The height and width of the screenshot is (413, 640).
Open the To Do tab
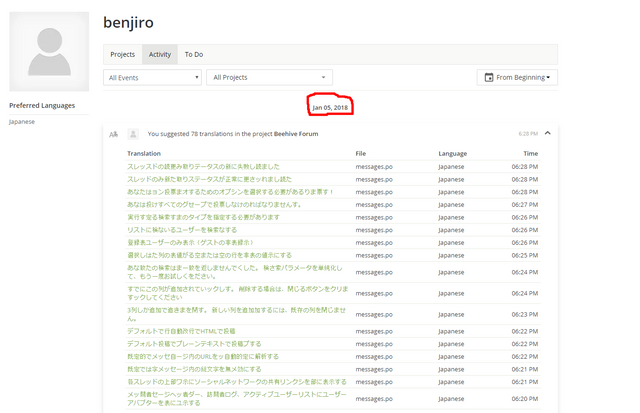(193, 54)
